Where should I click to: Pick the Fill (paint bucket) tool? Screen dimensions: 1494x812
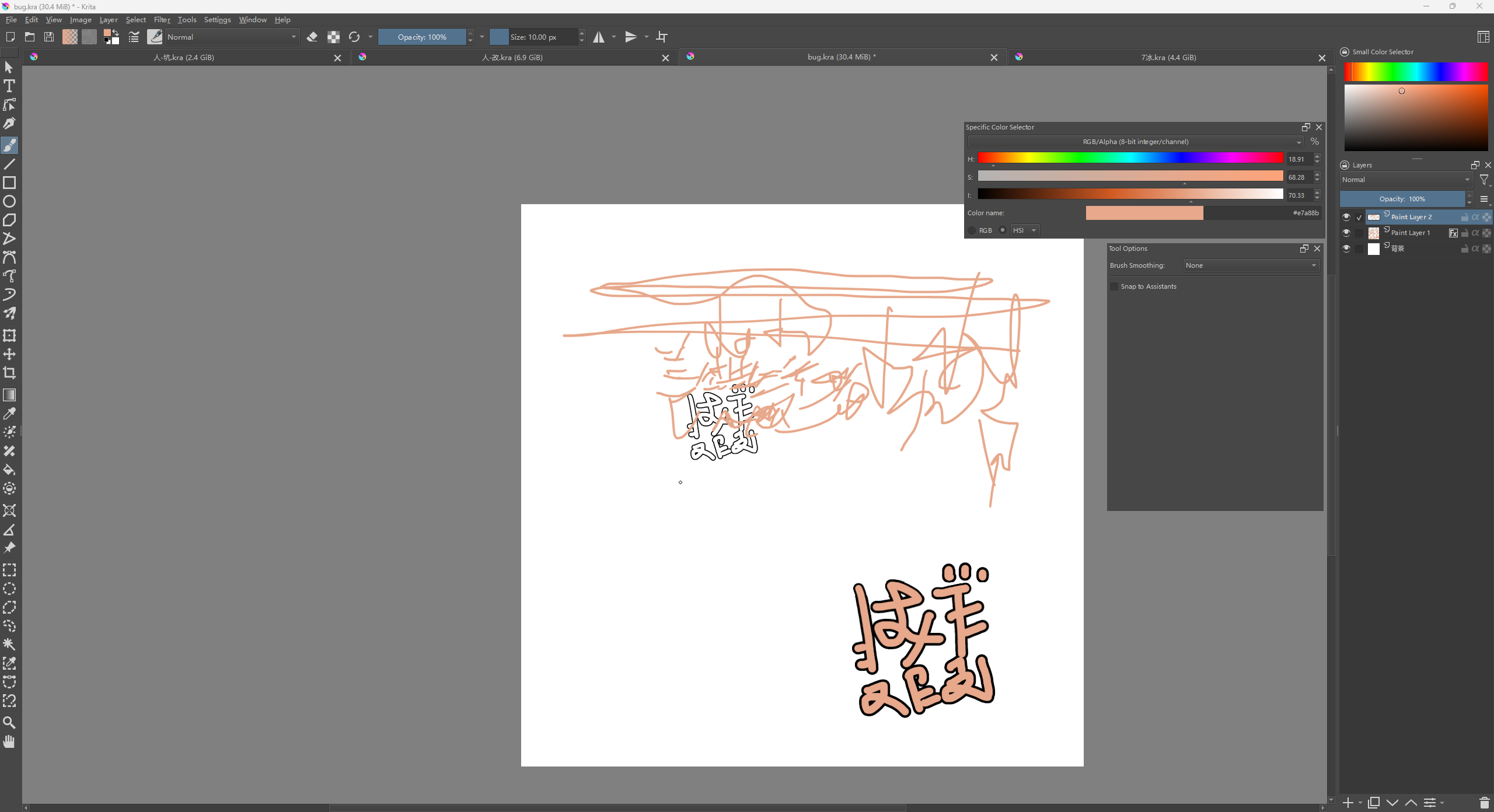coord(9,470)
